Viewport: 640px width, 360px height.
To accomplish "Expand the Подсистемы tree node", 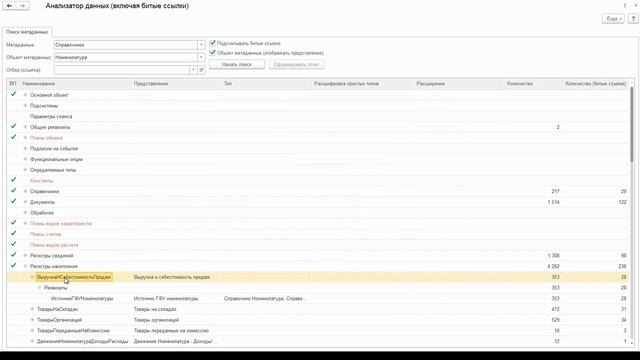I will pos(25,105).
